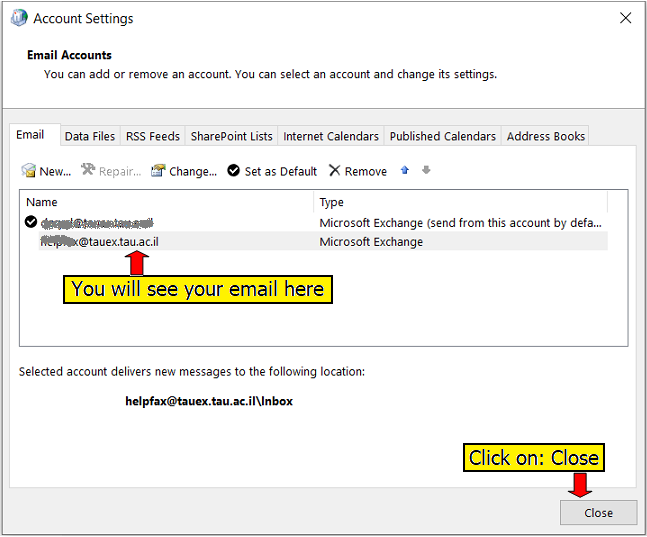Click the Account Settings title text
The width and height of the screenshot is (647, 537).
[83, 19]
